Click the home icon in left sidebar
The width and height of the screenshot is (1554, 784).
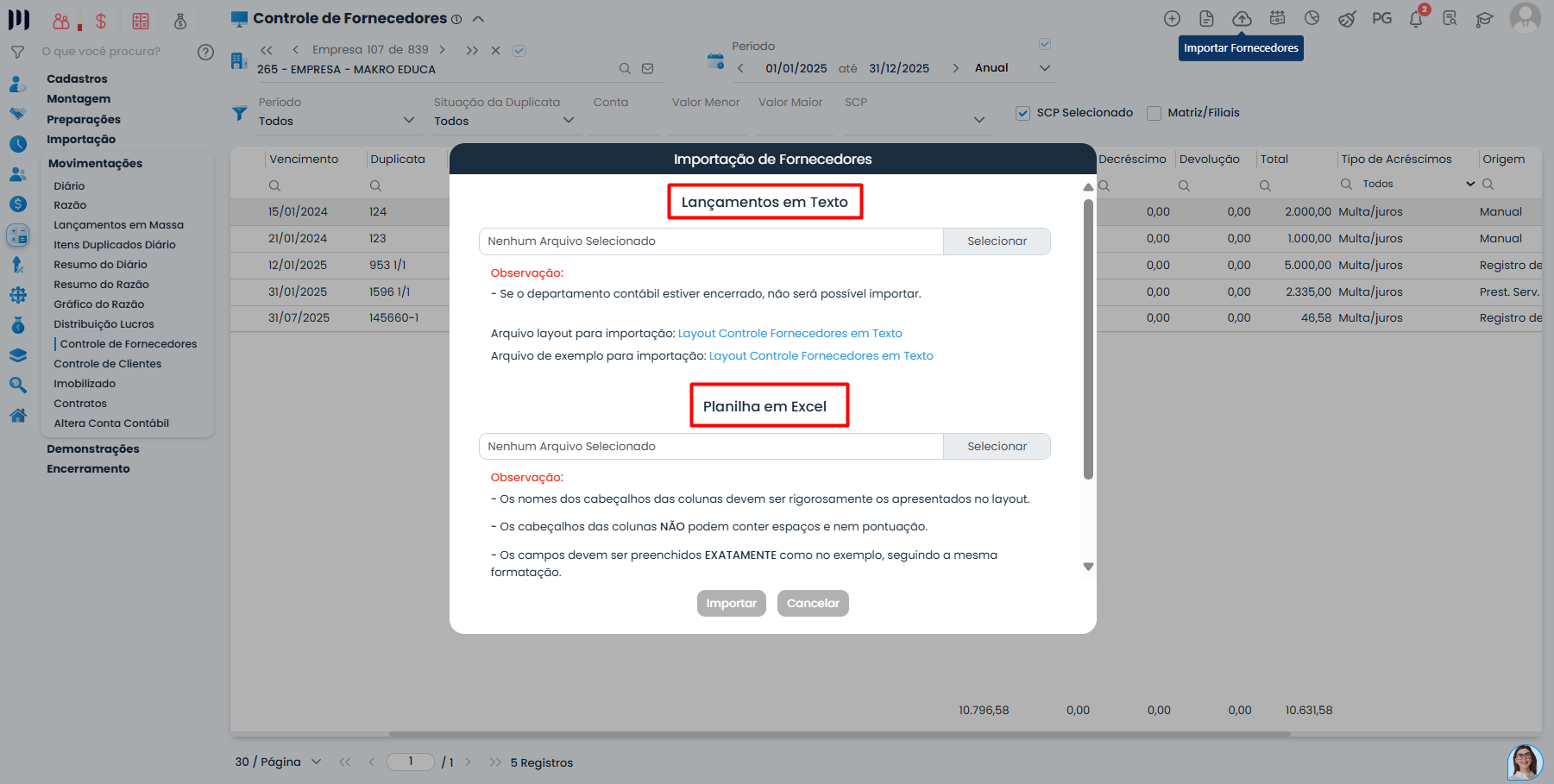(x=18, y=416)
